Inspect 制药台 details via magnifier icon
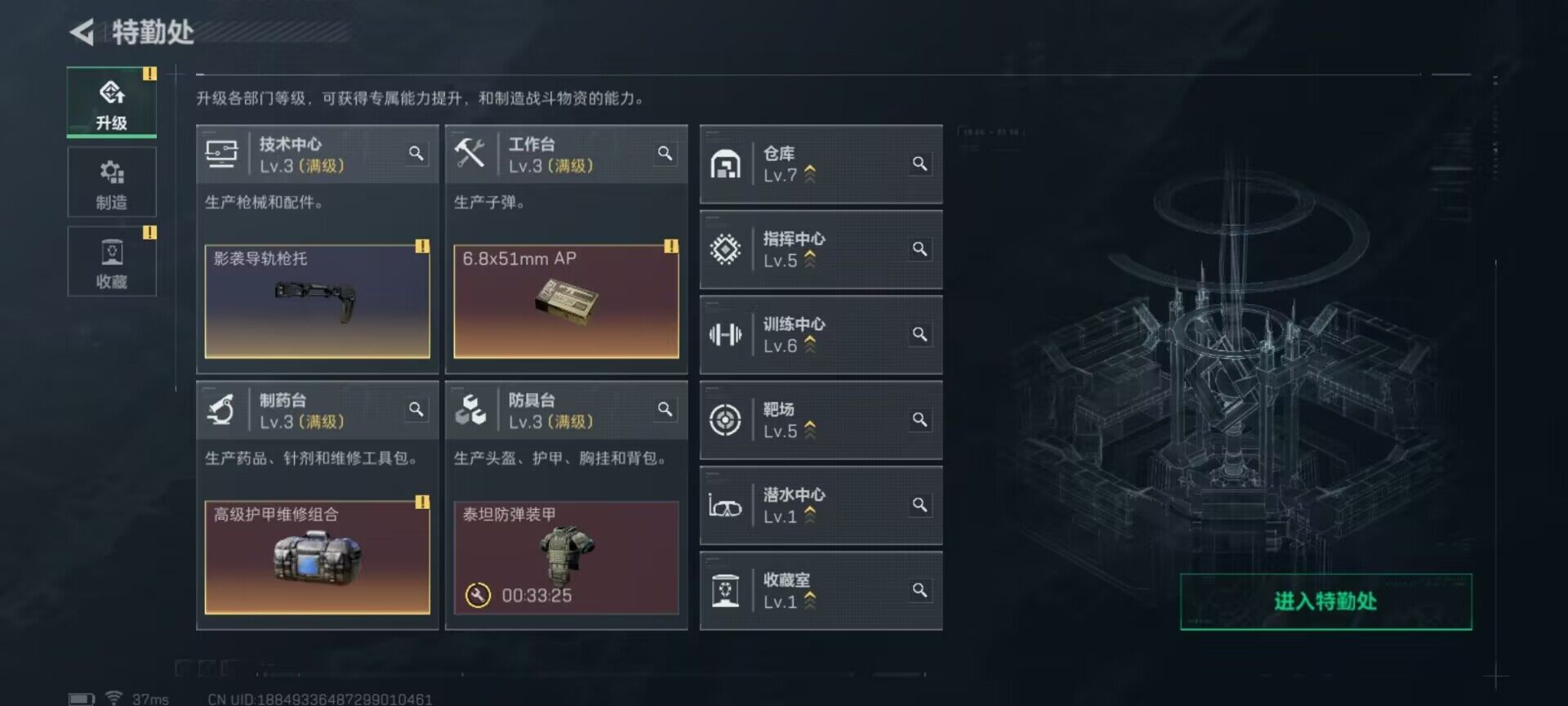The height and width of the screenshot is (706, 1568). tap(416, 409)
